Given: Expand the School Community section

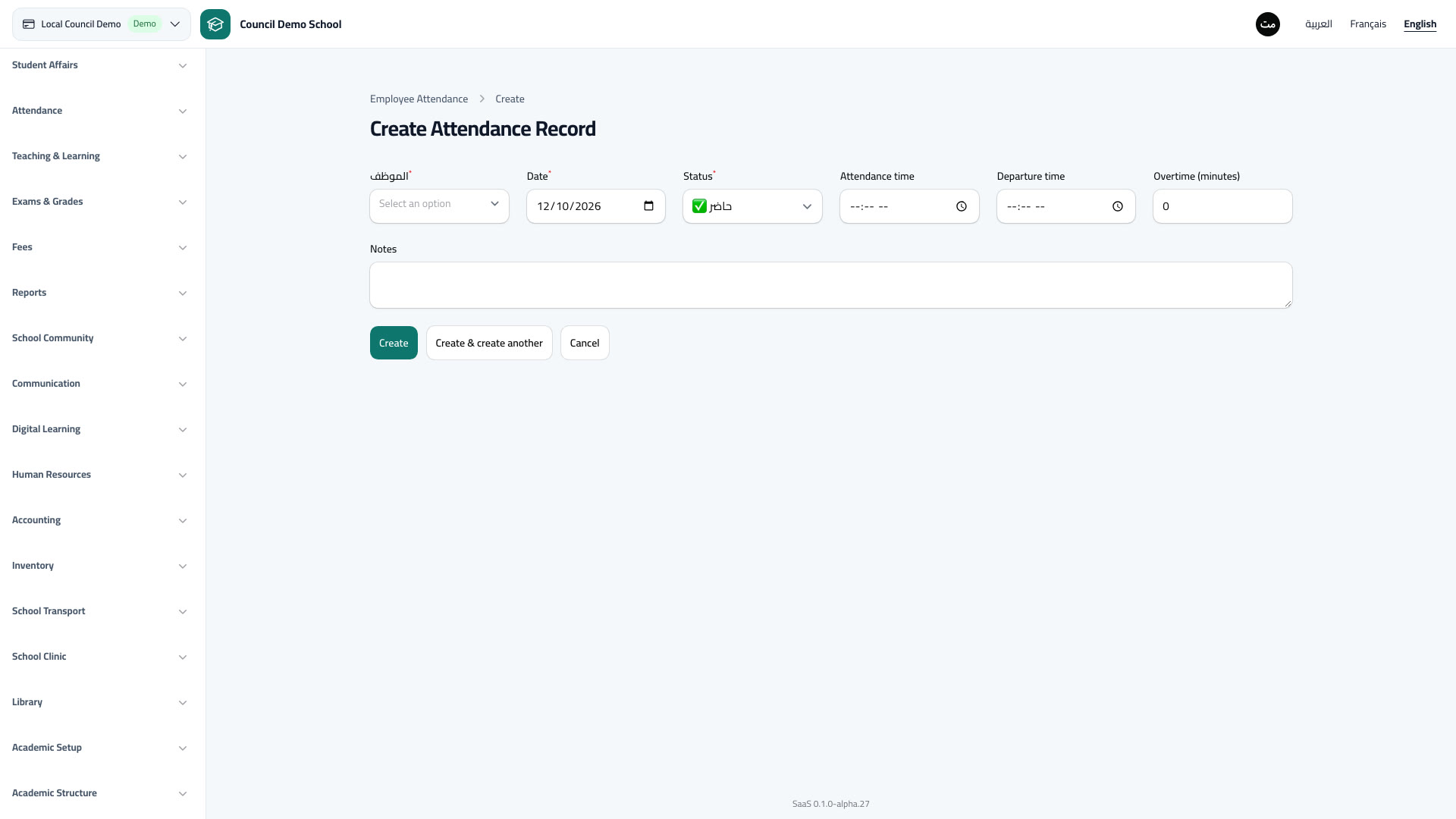Looking at the screenshot, I should (99, 338).
